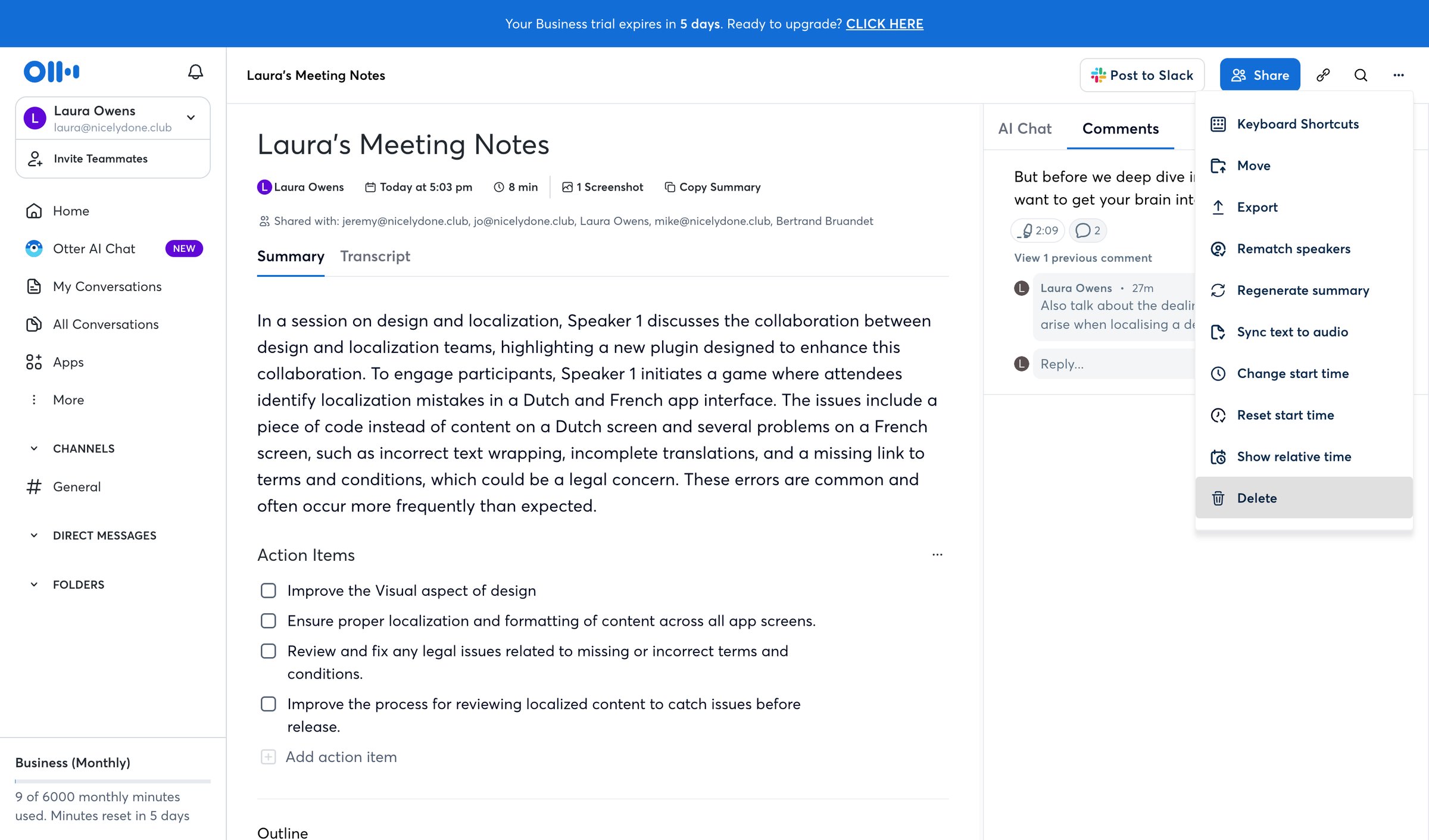The height and width of the screenshot is (840, 1429).
Task: Switch to the Transcript tab
Action: (x=375, y=256)
